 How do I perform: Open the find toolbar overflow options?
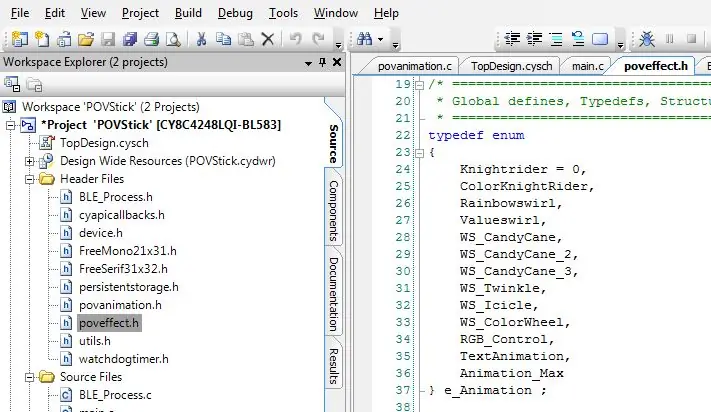tap(395, 44)
